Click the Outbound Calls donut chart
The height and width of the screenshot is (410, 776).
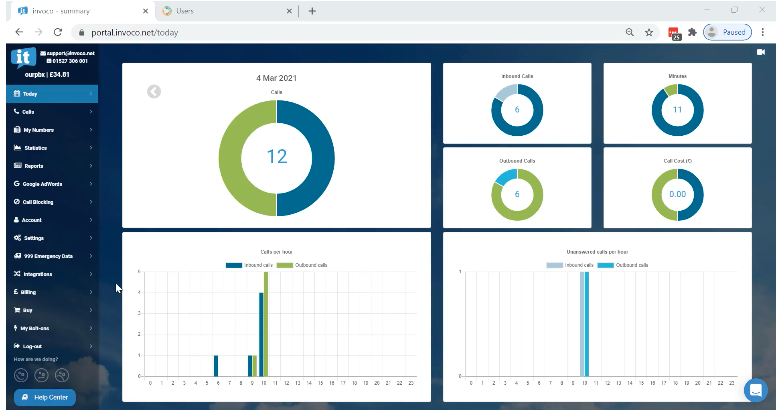coord(517,195)
